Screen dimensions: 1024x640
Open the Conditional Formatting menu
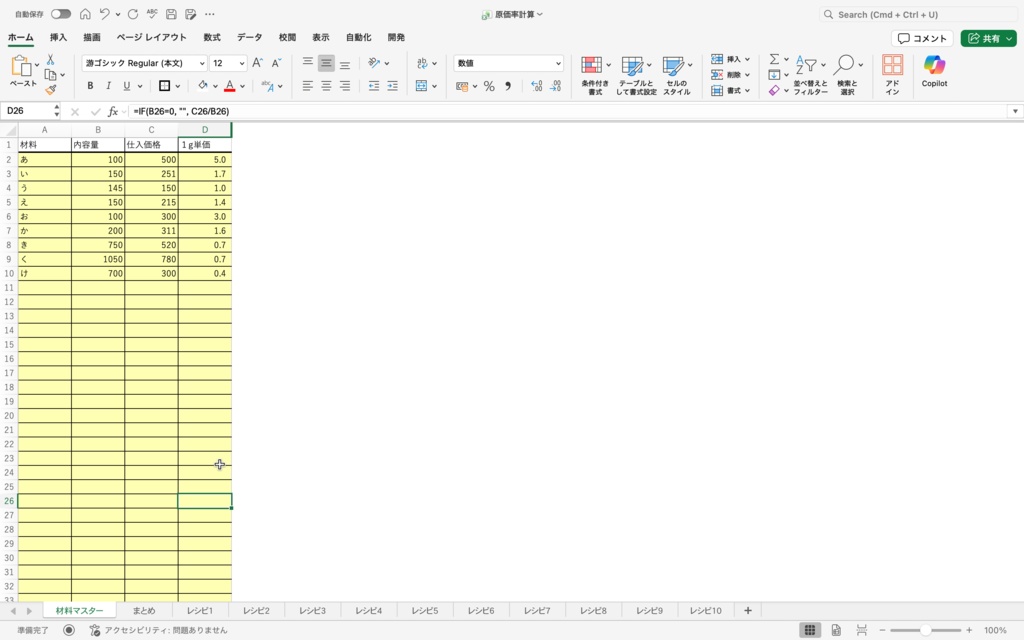pyautogui.click(x=595, y=75)
